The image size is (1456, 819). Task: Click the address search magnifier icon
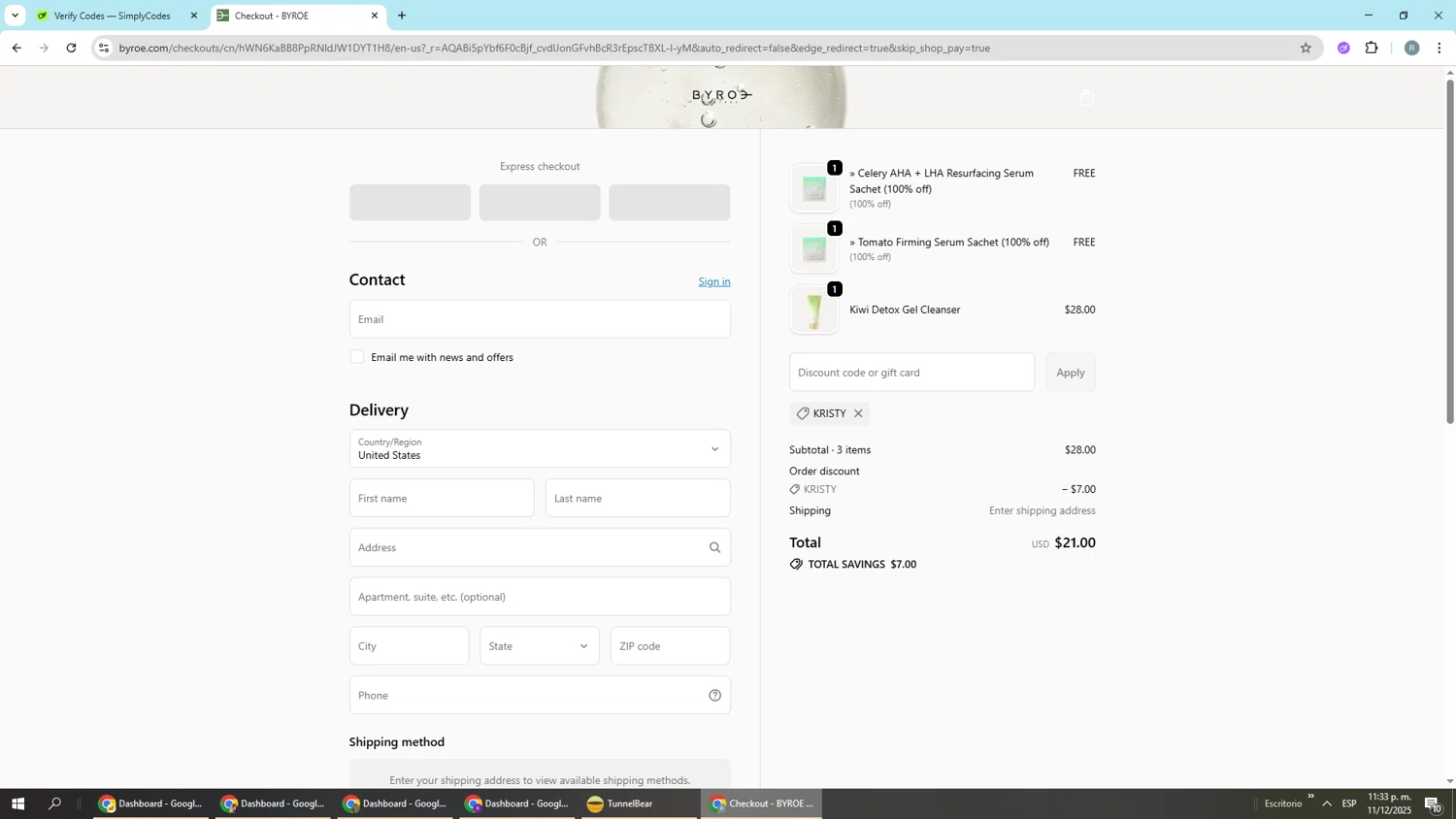tap(715, 547)
